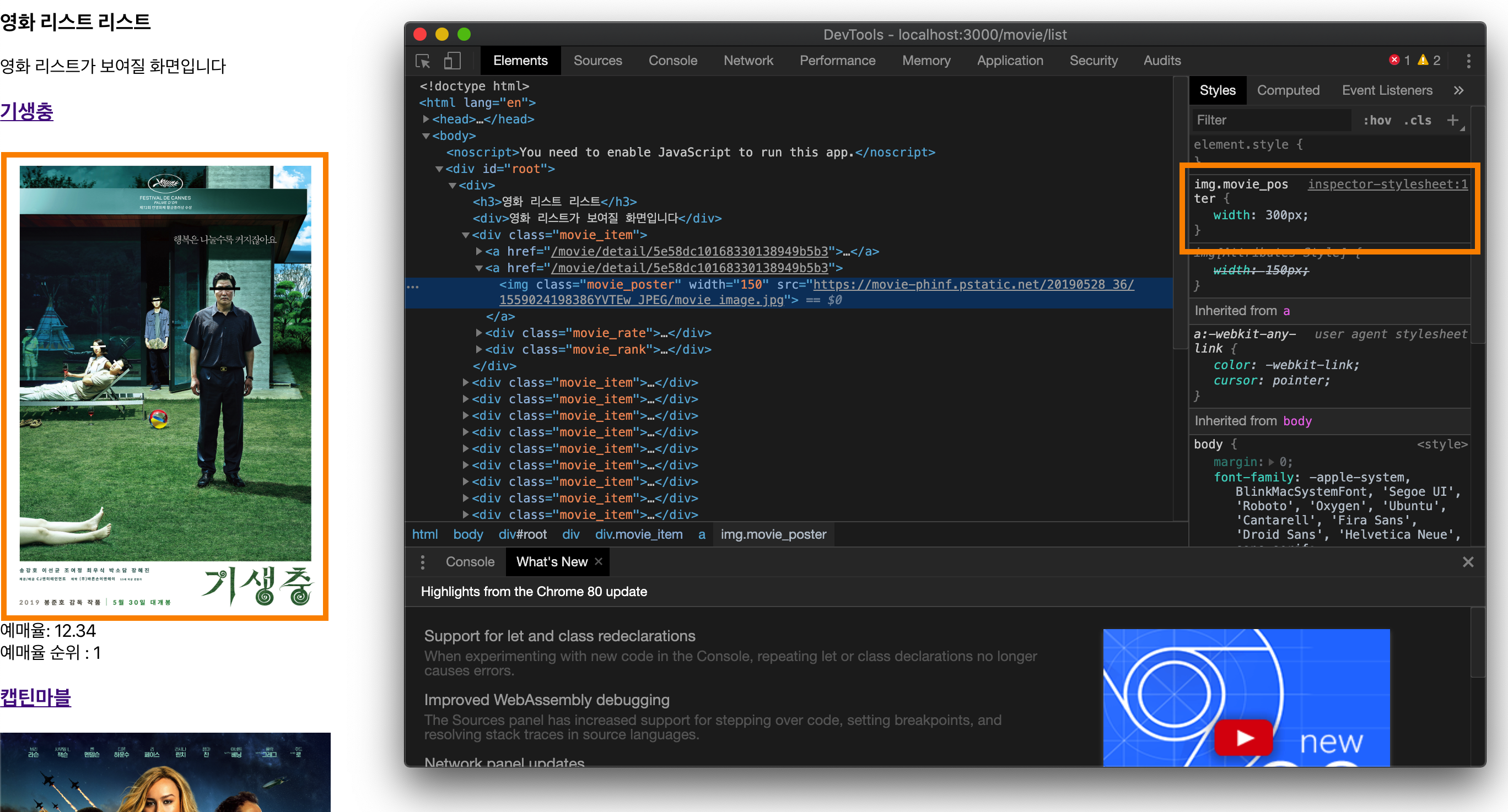The image size is (1508, 812).
Task: Toggle the .cls element classes panel
Action: coord(1417,120)
